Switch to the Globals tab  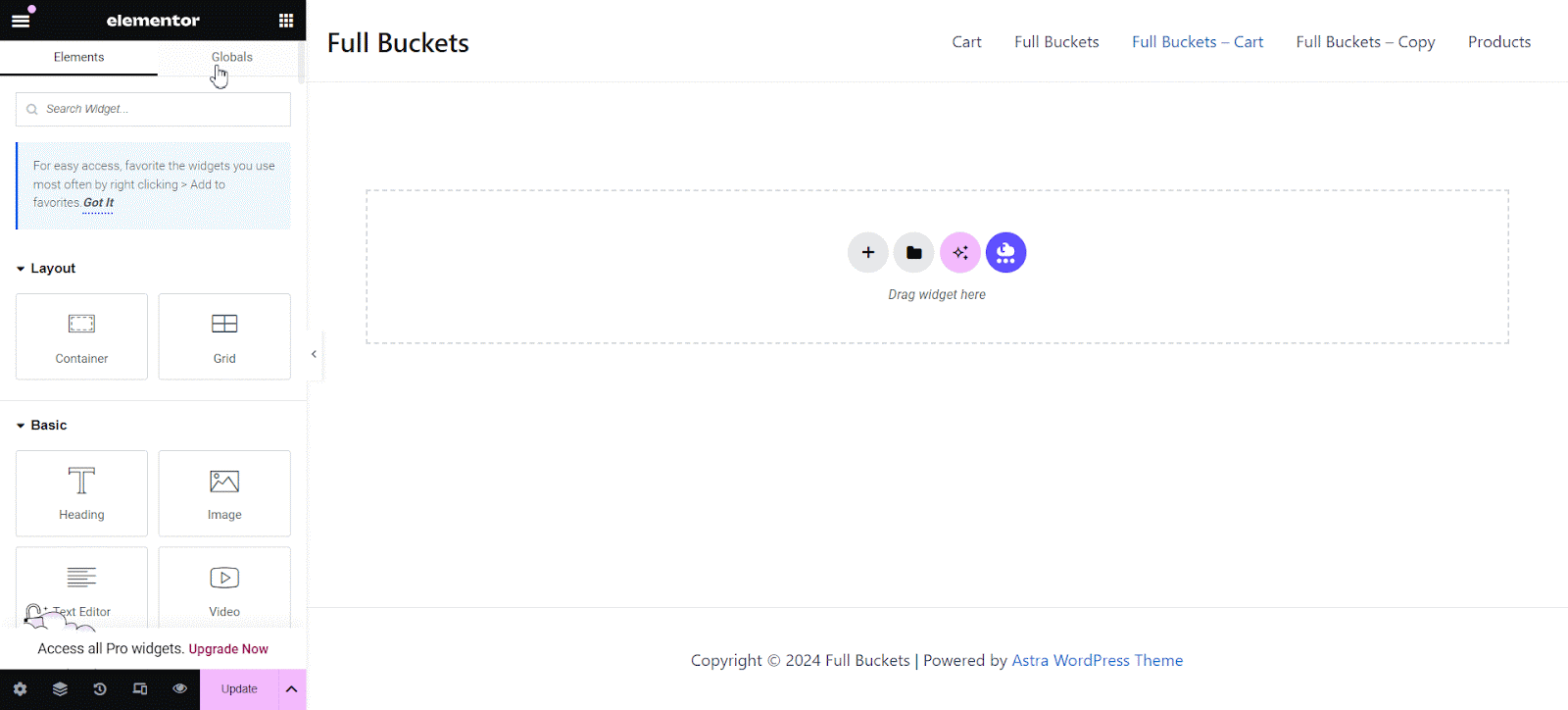232,57
